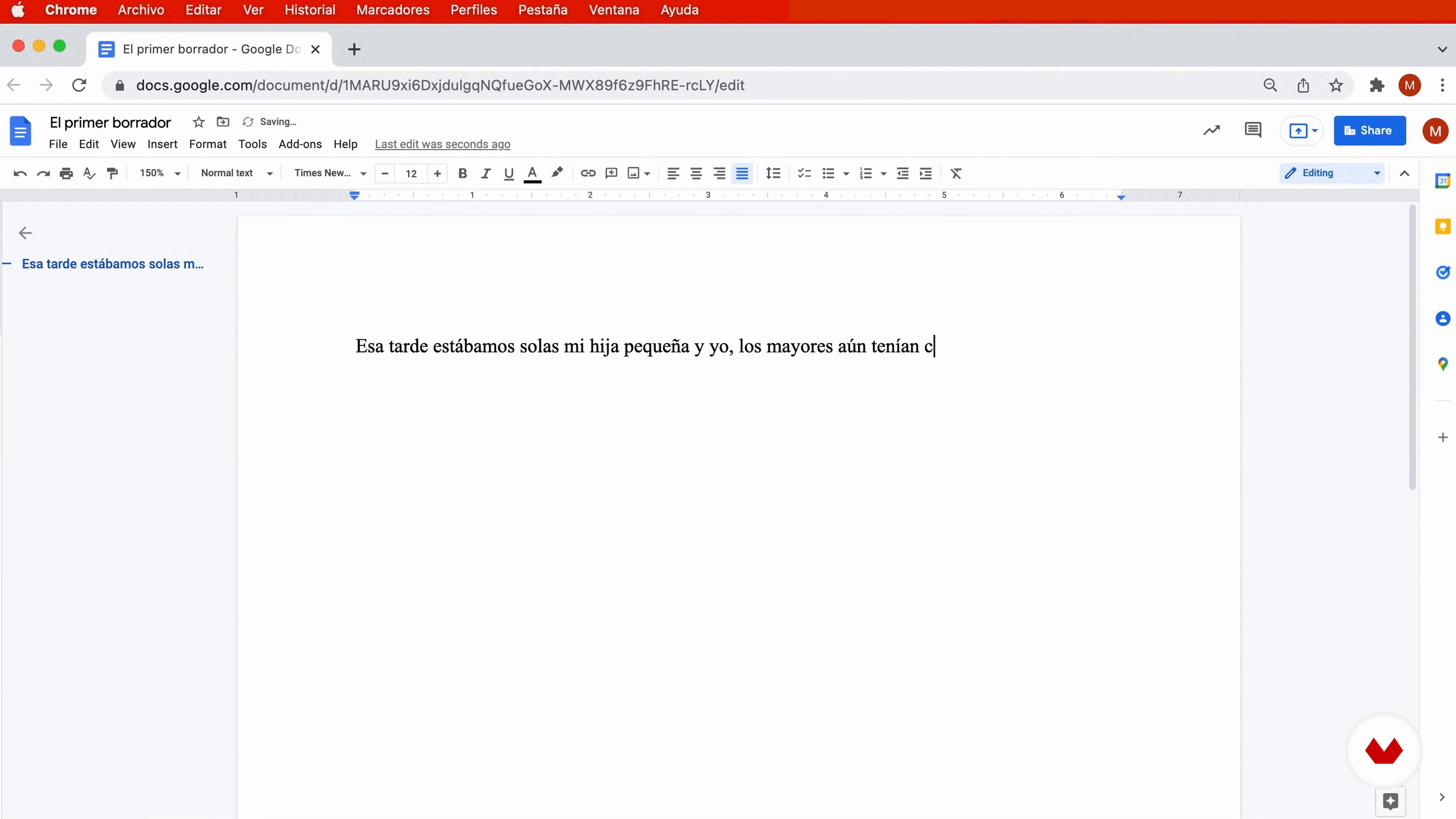Add a comment using toolbar icon
Viewport: 1456px width, 819px height.
click(611, 174)
